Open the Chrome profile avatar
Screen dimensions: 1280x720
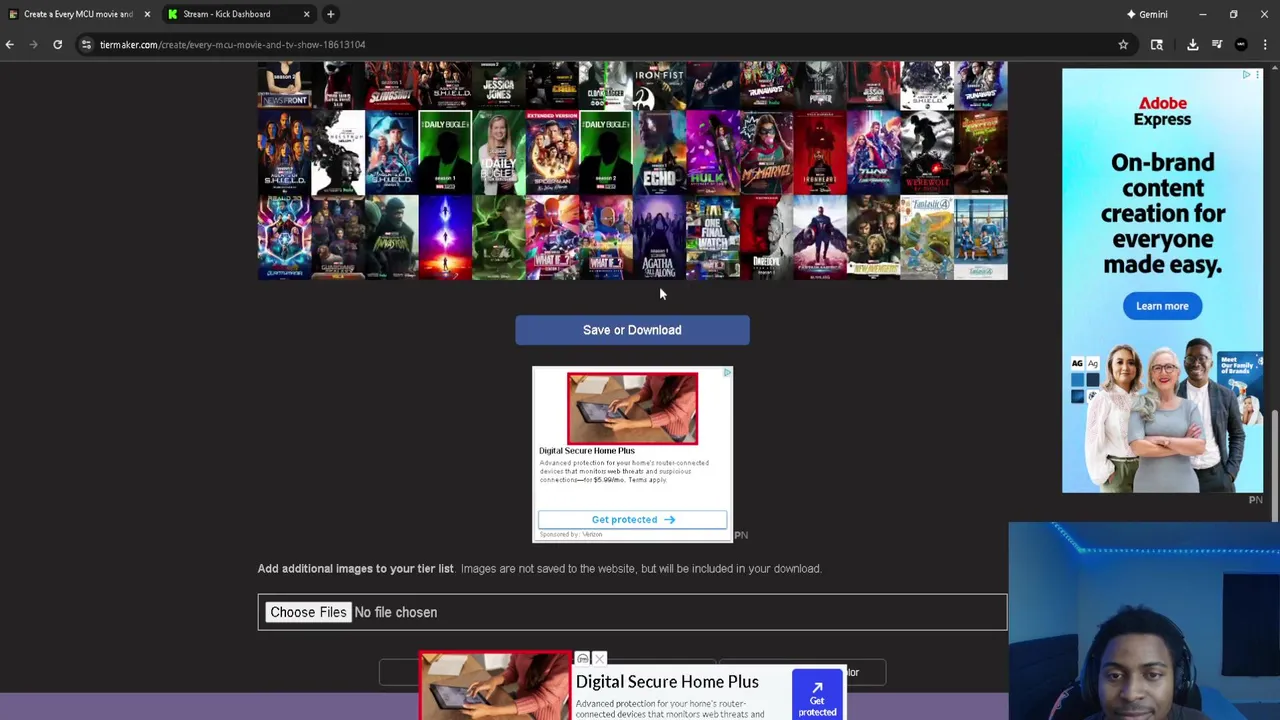click(1241, 44)
